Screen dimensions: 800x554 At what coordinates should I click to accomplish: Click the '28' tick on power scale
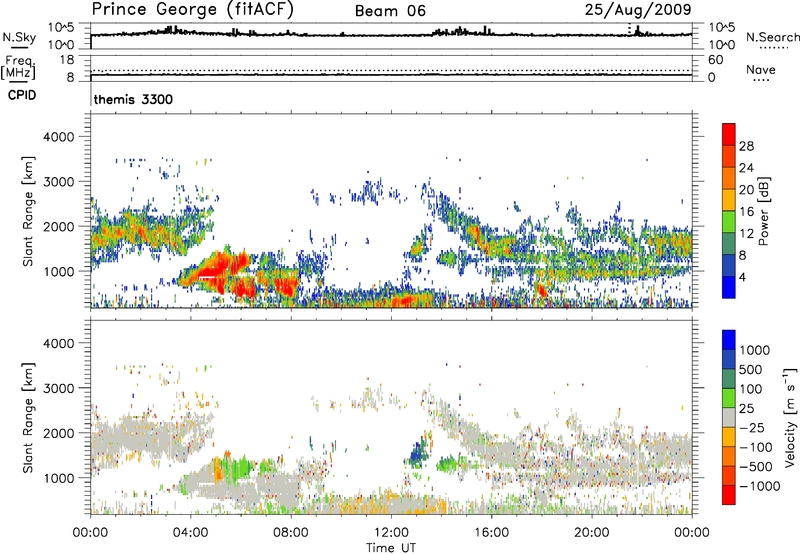pos(746,146)
